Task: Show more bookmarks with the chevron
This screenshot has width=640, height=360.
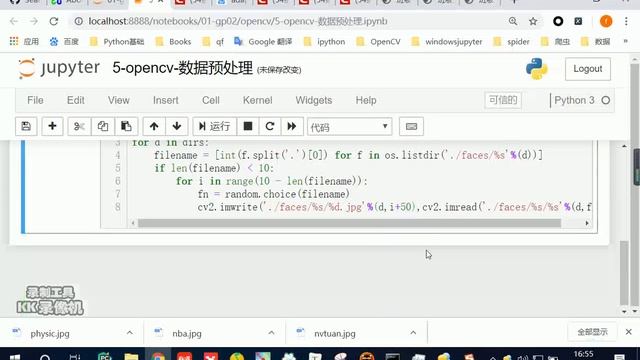Action: [625, 41]
